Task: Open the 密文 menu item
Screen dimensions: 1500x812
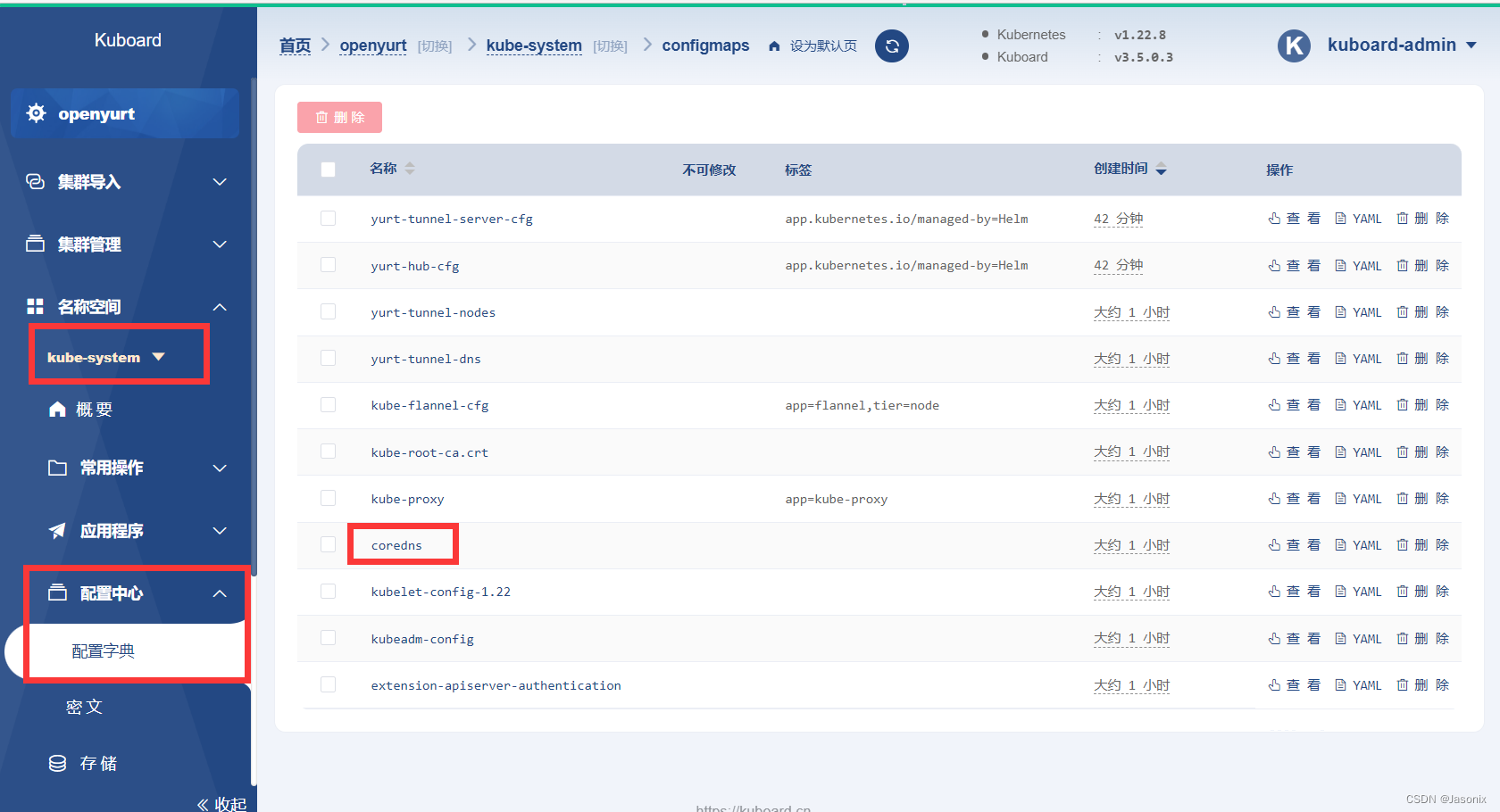Action: click(x=85, y=707)
